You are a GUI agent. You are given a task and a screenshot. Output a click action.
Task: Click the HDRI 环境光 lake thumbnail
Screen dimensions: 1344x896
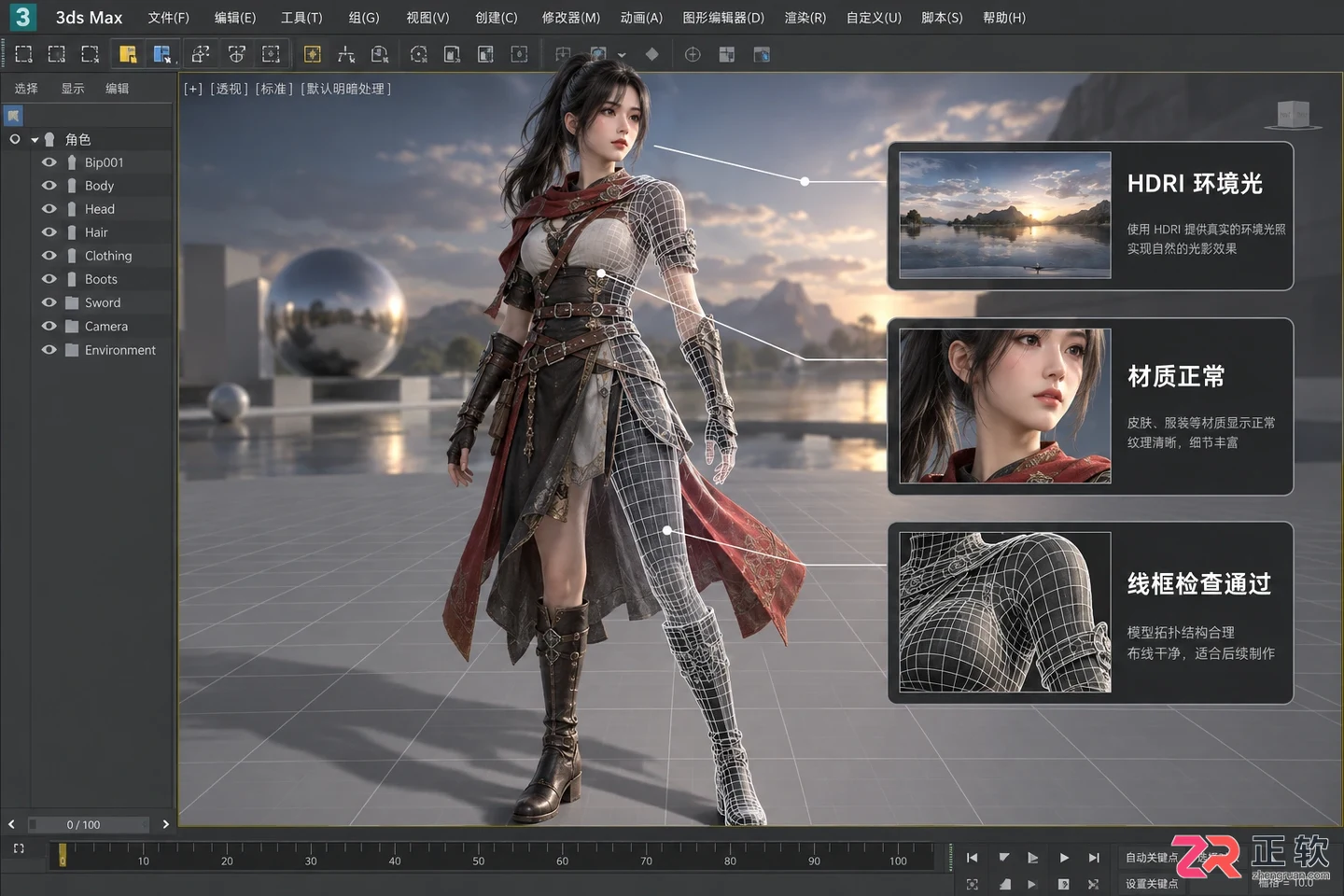tap(1005, 215)
